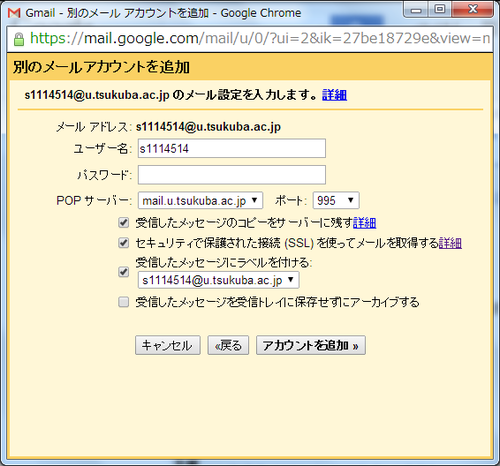Click the green SSL padlock icon
Image resolution: width=500 pixels, height=466 pixels.
pos(19,39)
